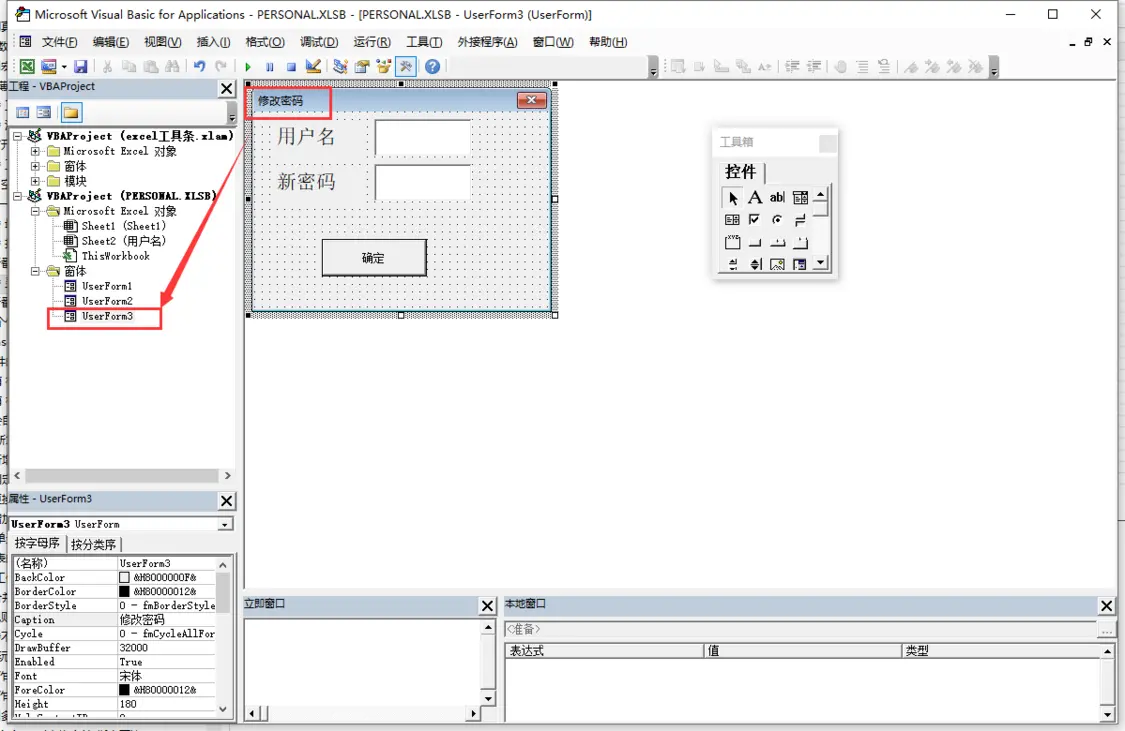Click the View Object icon in Project panel
Screen dimensions: 1125x731
click(44, 113)
